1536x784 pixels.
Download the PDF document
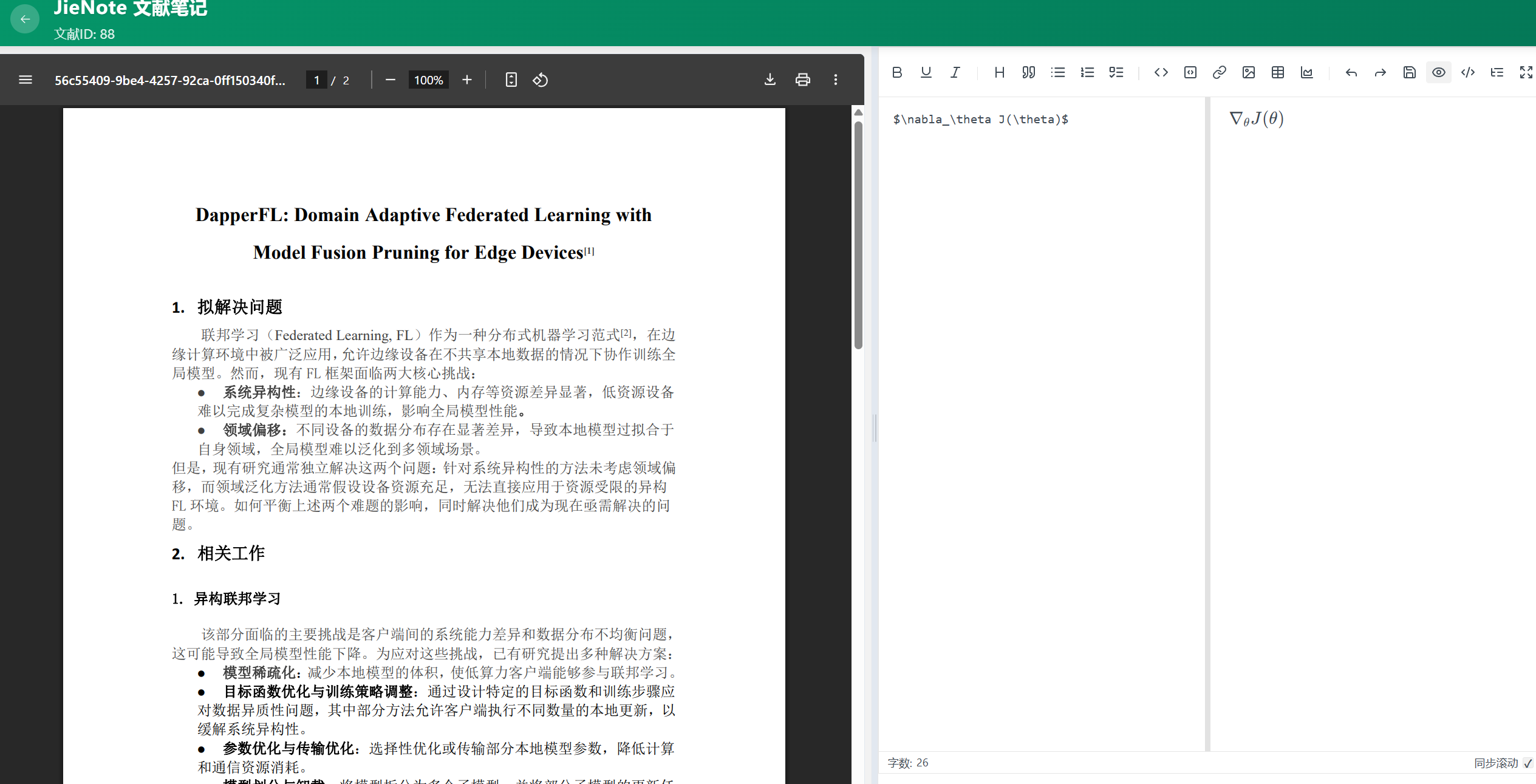(x=770, y=80)
